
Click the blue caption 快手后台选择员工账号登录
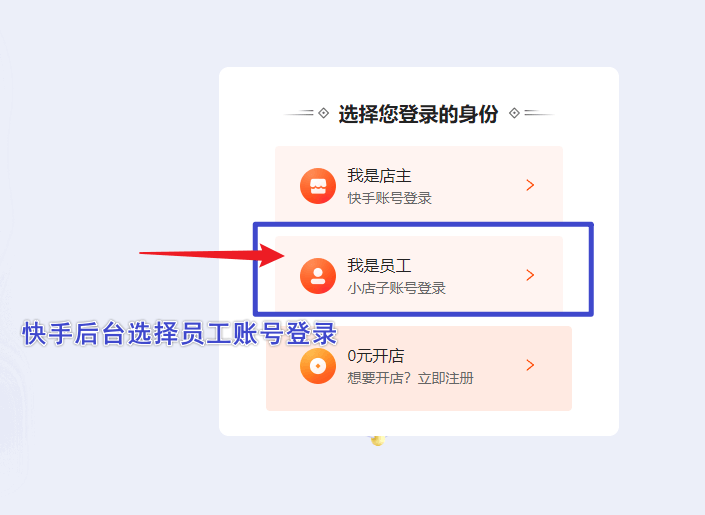pos(179,333)
